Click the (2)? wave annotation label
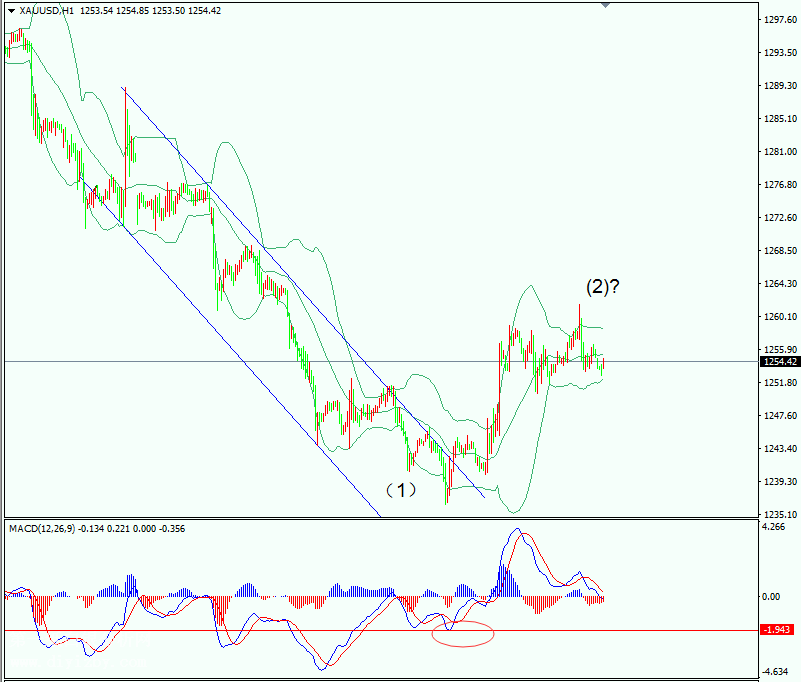 tap(603, 287)
